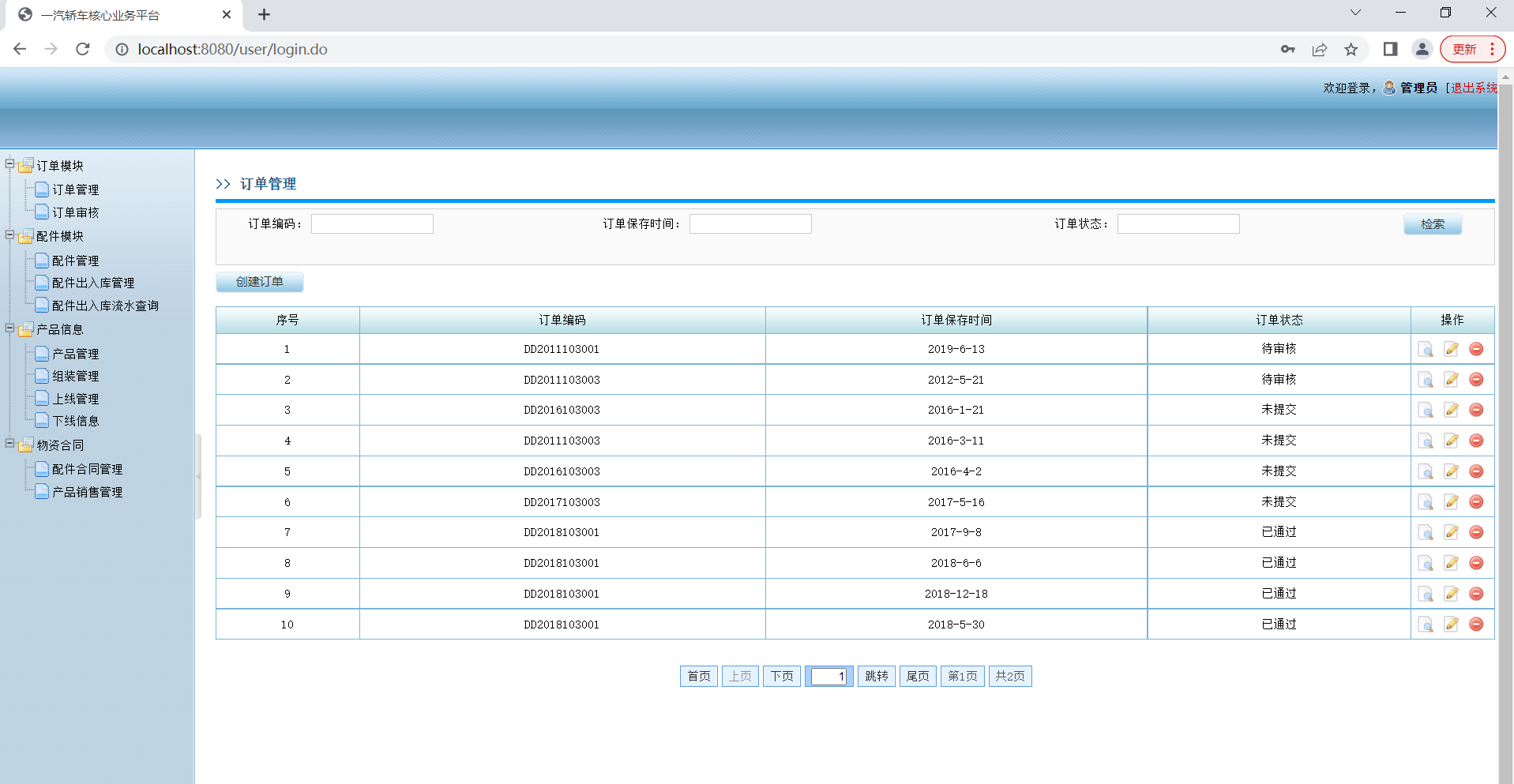This screenshot has width=1514, height=784.
Task: Open 订单审核 in sidebar
Action: tap(76, 212)
